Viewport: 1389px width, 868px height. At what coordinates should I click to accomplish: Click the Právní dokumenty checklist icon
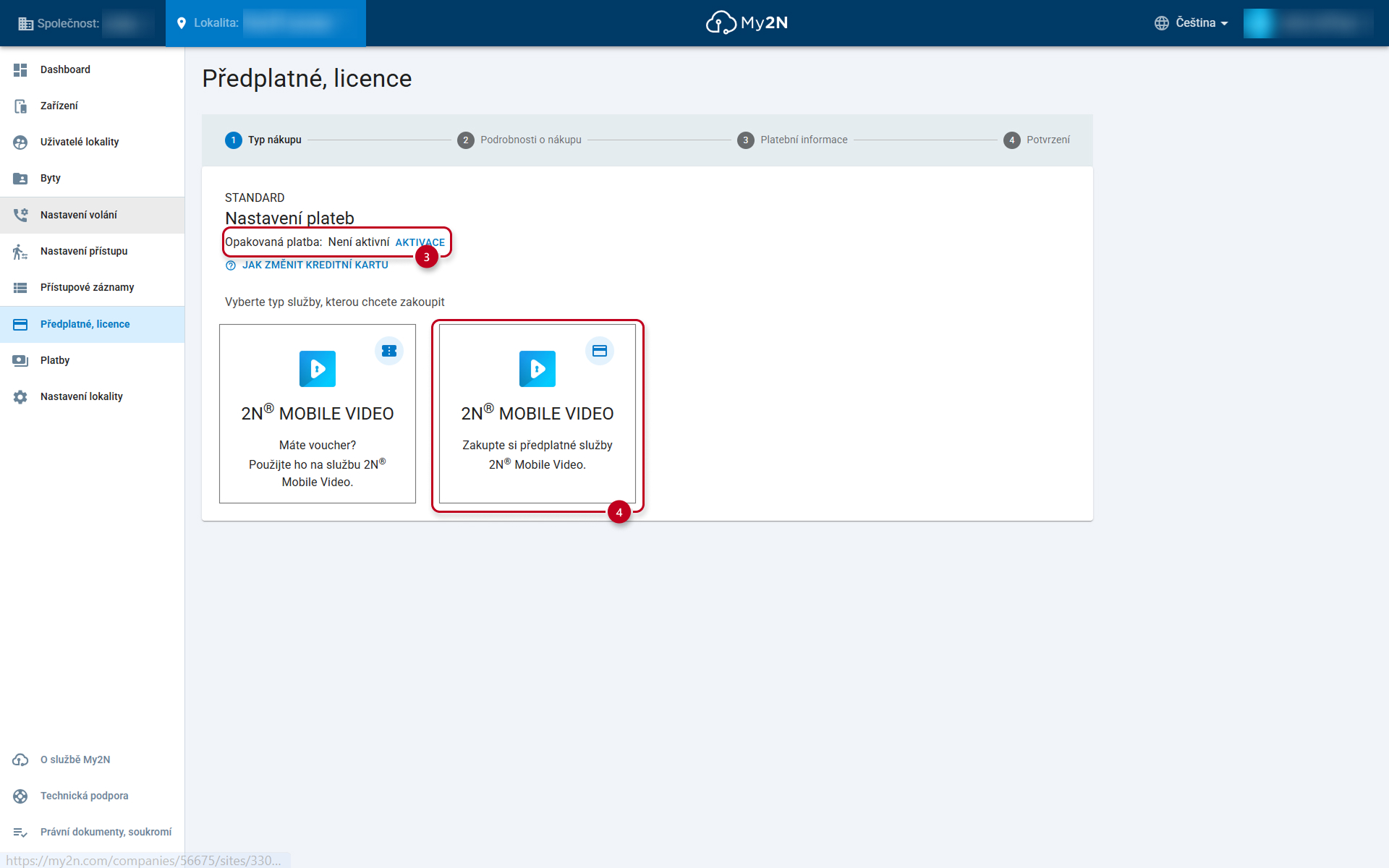pyautogui.click(x=20, y=832)
